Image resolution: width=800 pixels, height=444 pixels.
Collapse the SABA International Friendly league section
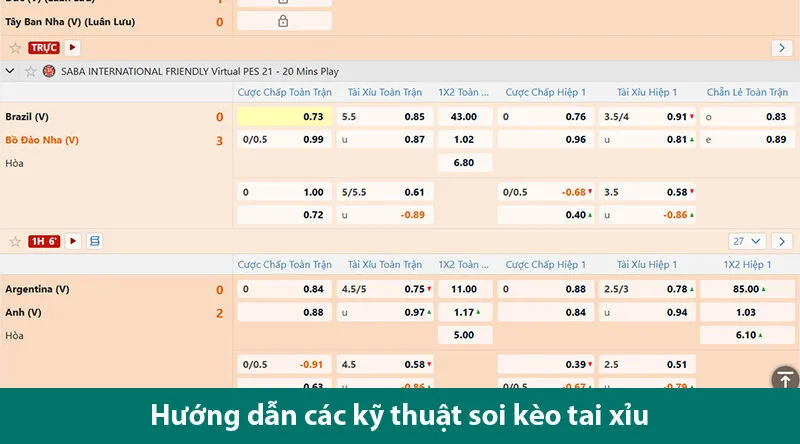10,72
